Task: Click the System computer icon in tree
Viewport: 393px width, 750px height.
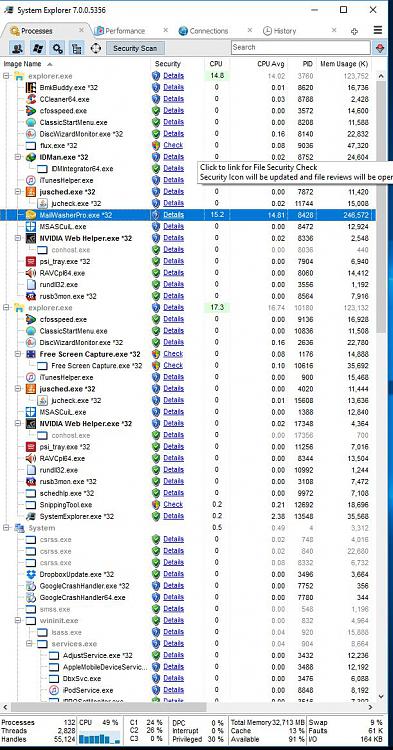Action: pos(19,528)
